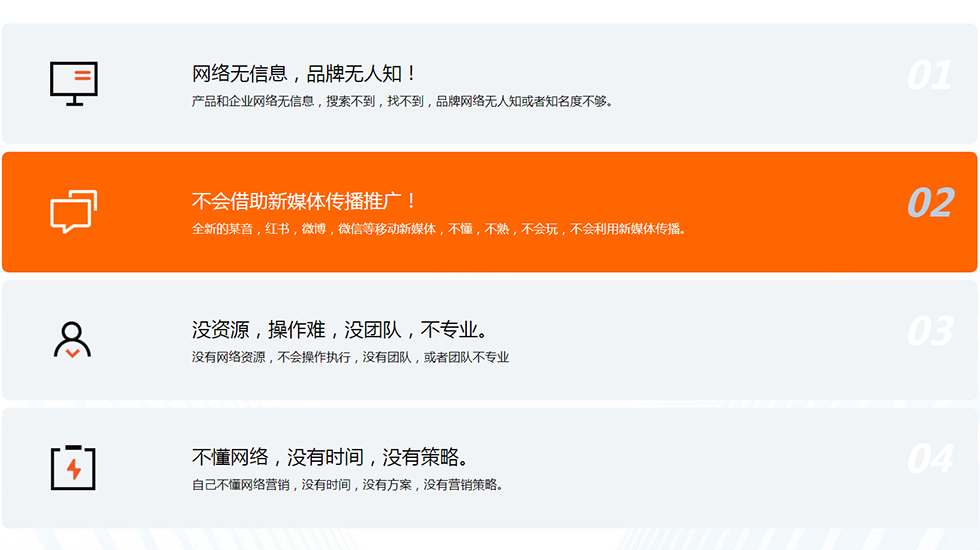Open the heading 不懂网络，没有时间，没有策略。
This screenshot has width=980, height=550.
point(330,457)
